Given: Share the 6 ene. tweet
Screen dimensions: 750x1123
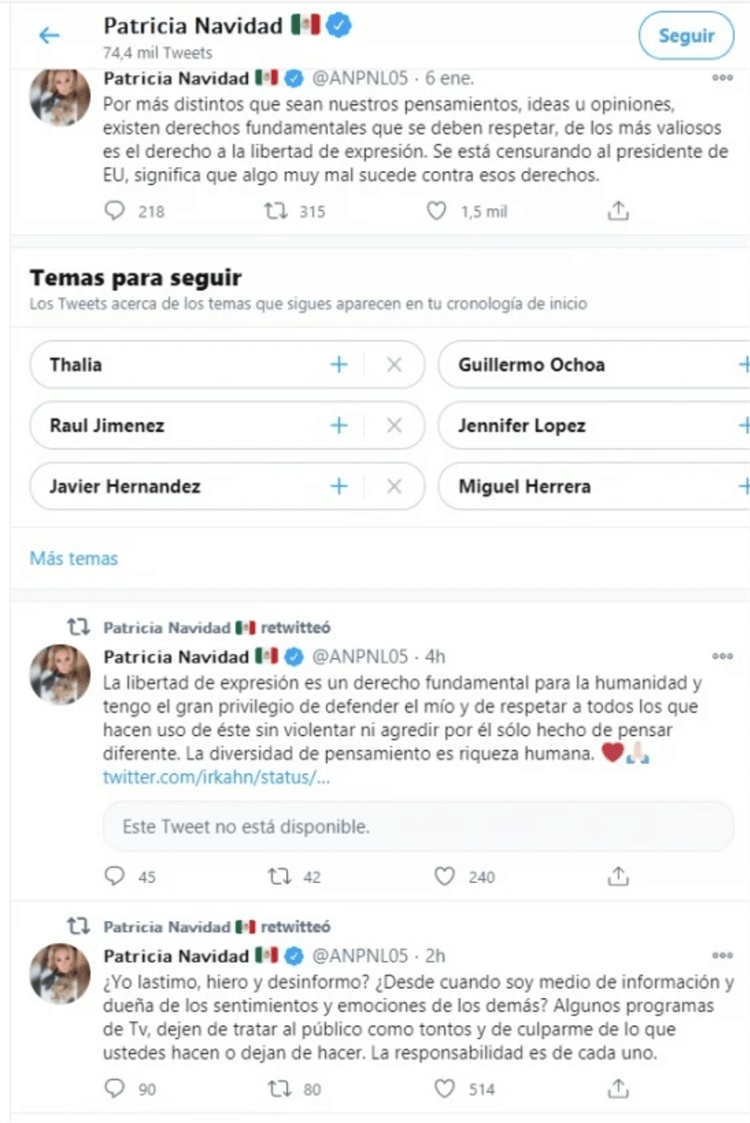Looking at the screenshot, I should coord(618,211).
